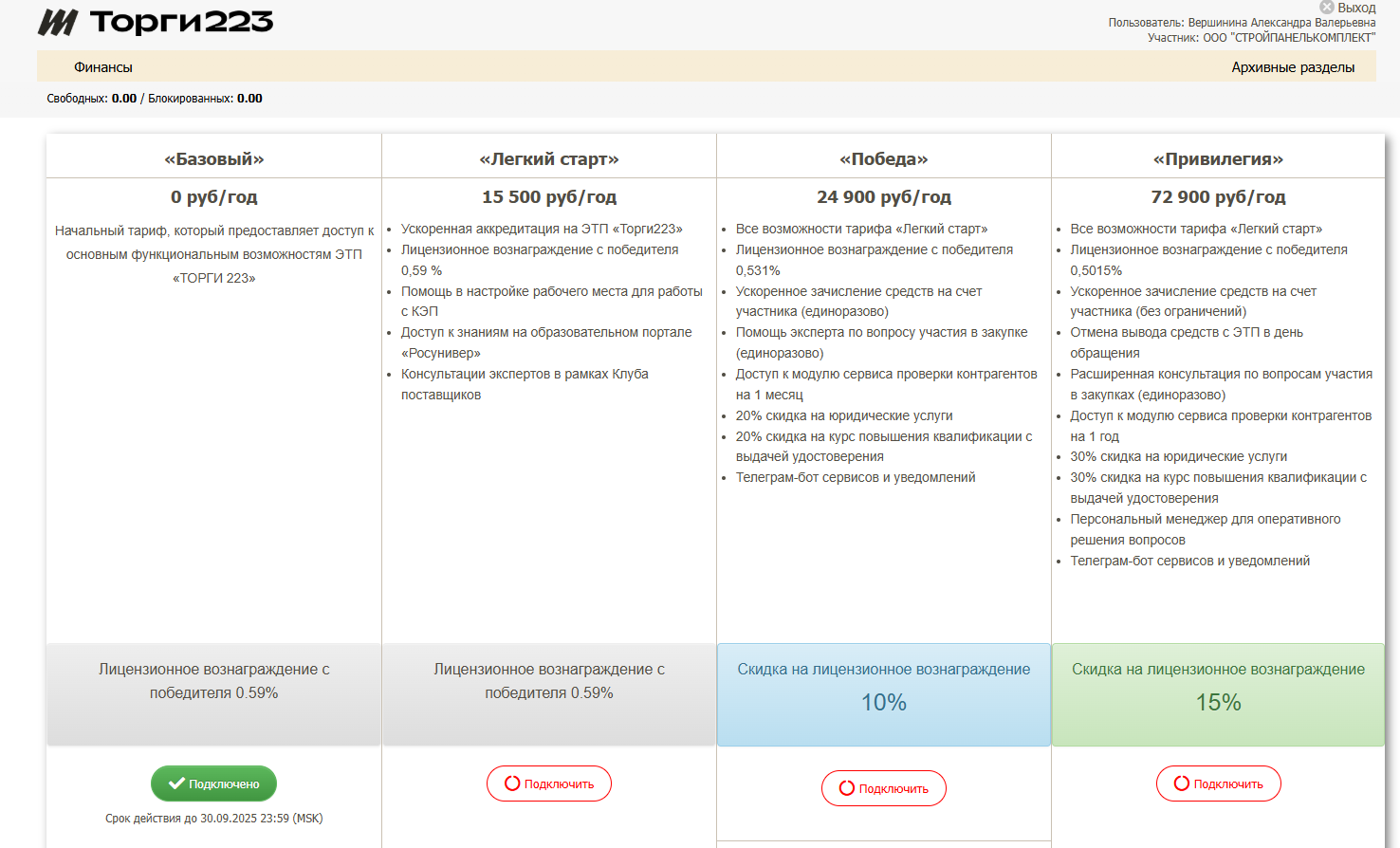Viewport: 1400px width, 848px height.
Task: Log out via the Выход link
Action: (1356, 8)
